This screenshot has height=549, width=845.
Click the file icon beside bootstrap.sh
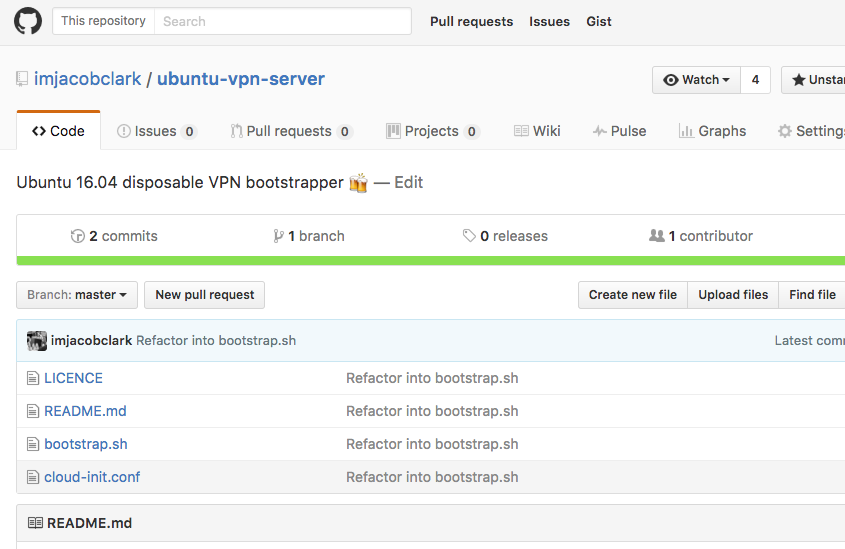click(33, 444)
